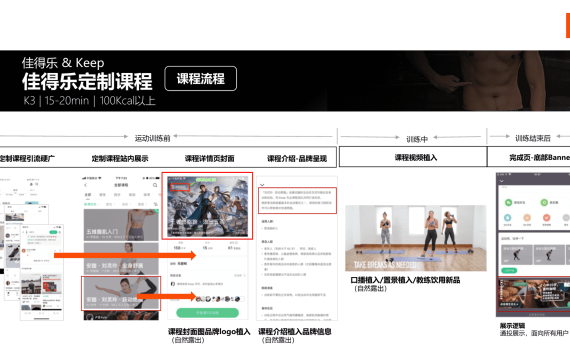Tap the light orange round share icon
The image size is (570, 360).
[x=527, y=218]
